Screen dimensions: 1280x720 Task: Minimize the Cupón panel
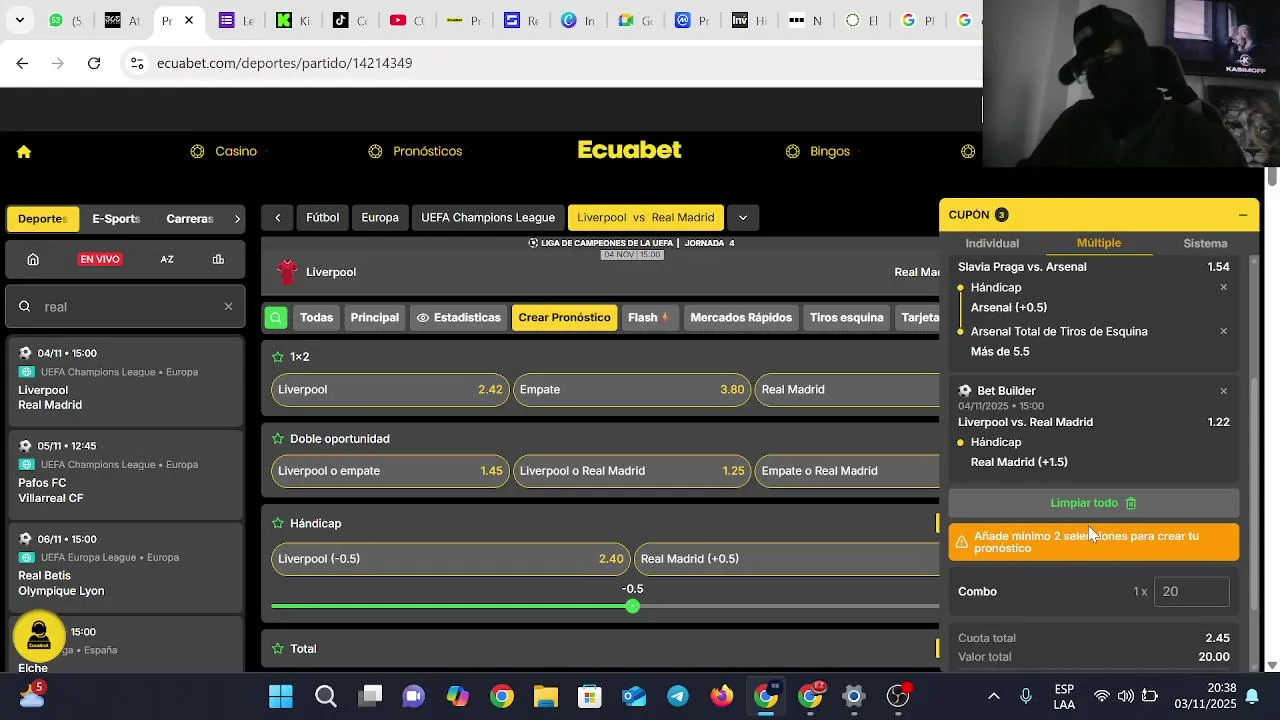point(1243,215)
